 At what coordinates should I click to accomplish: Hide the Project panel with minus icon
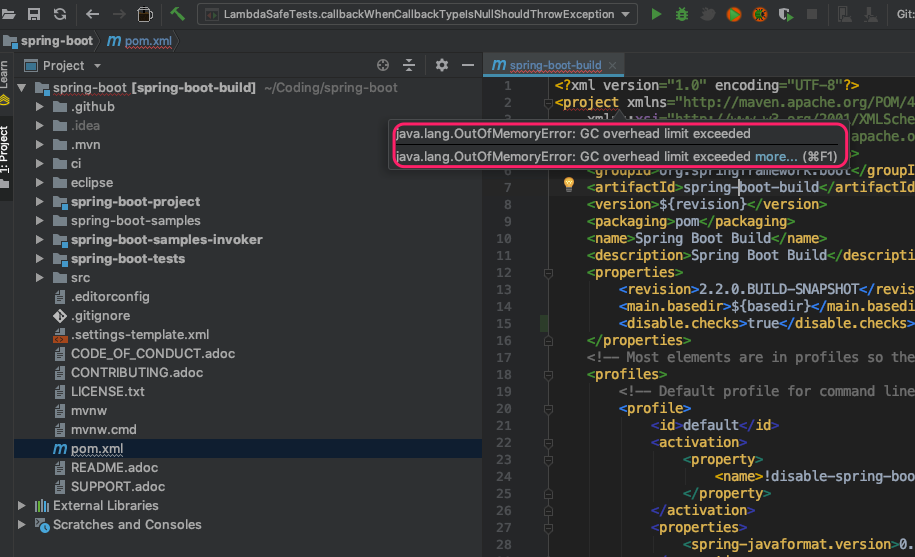pos(468,65)
